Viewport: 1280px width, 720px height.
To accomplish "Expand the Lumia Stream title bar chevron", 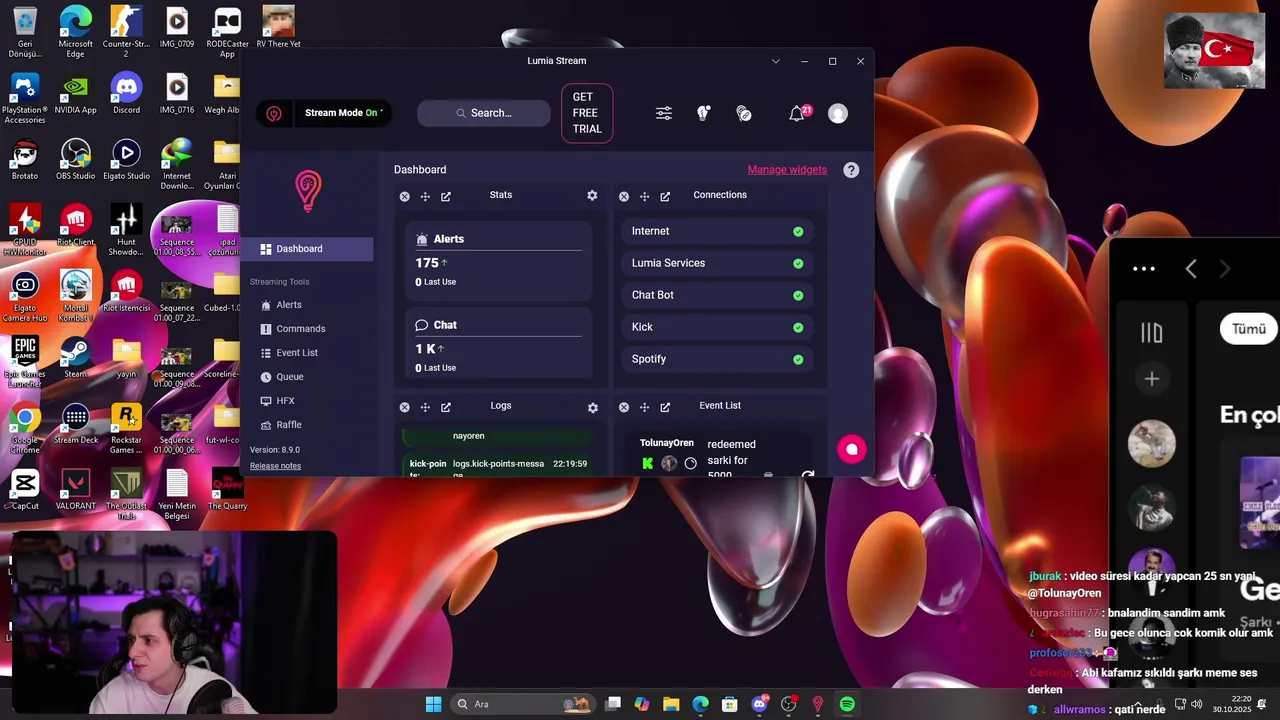I will click(775, 61).
